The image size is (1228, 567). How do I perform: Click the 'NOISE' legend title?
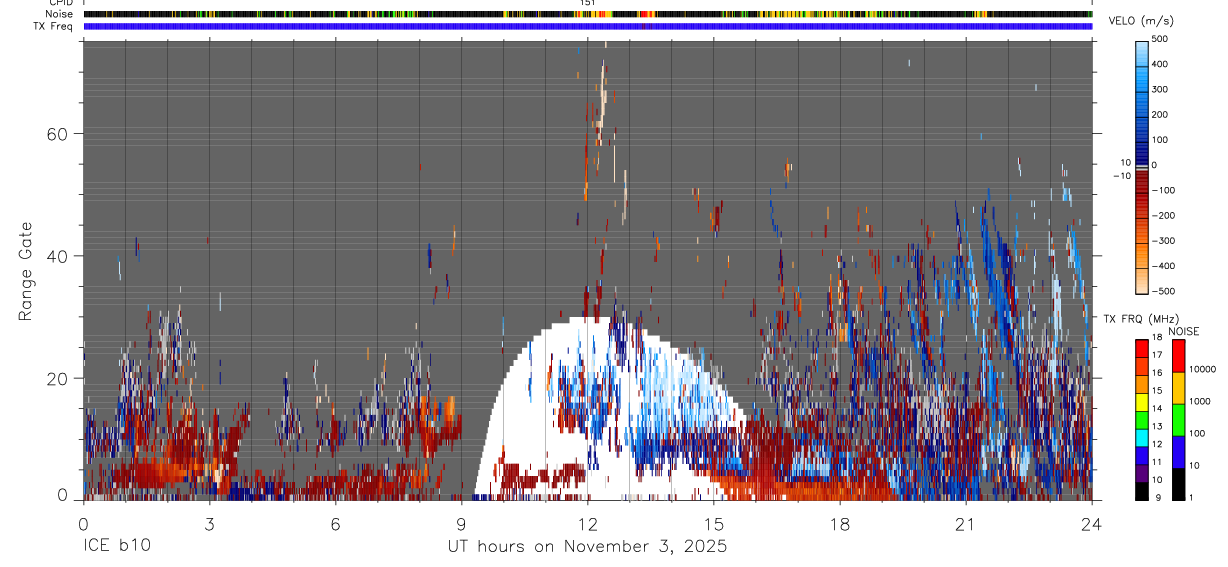(1183, 331)
